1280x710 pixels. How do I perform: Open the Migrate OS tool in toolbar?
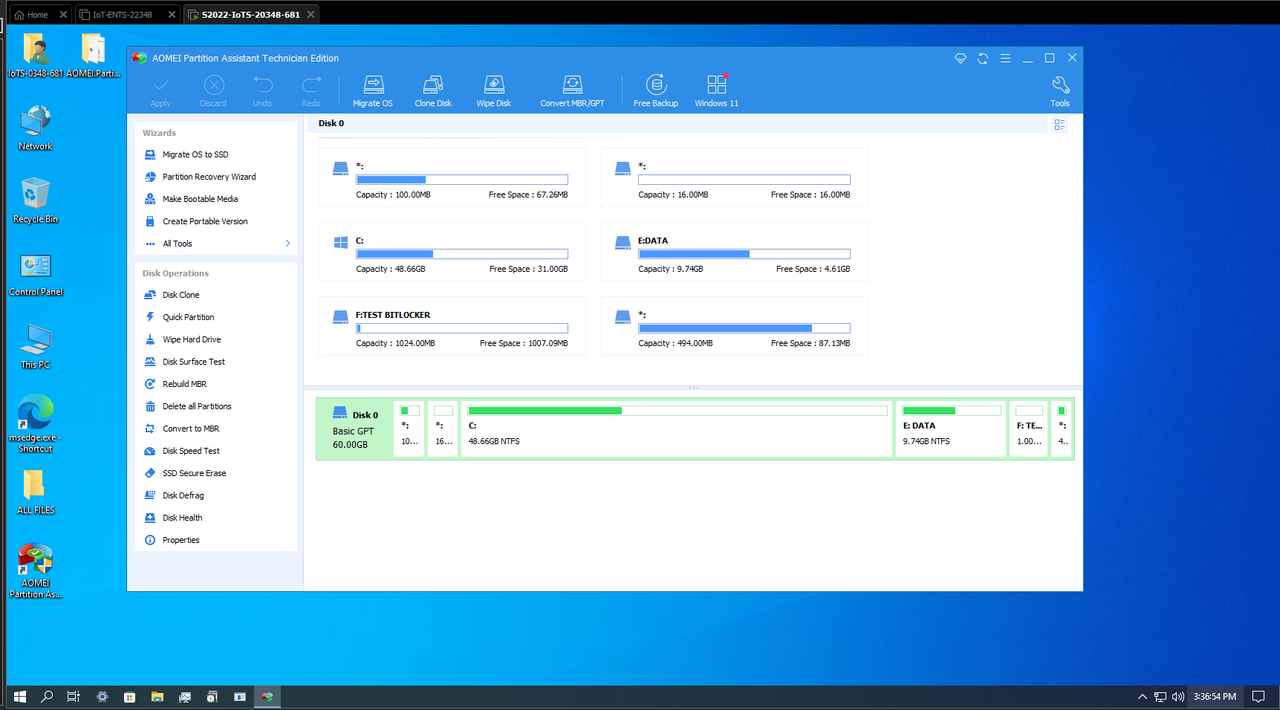coord(373,91)
